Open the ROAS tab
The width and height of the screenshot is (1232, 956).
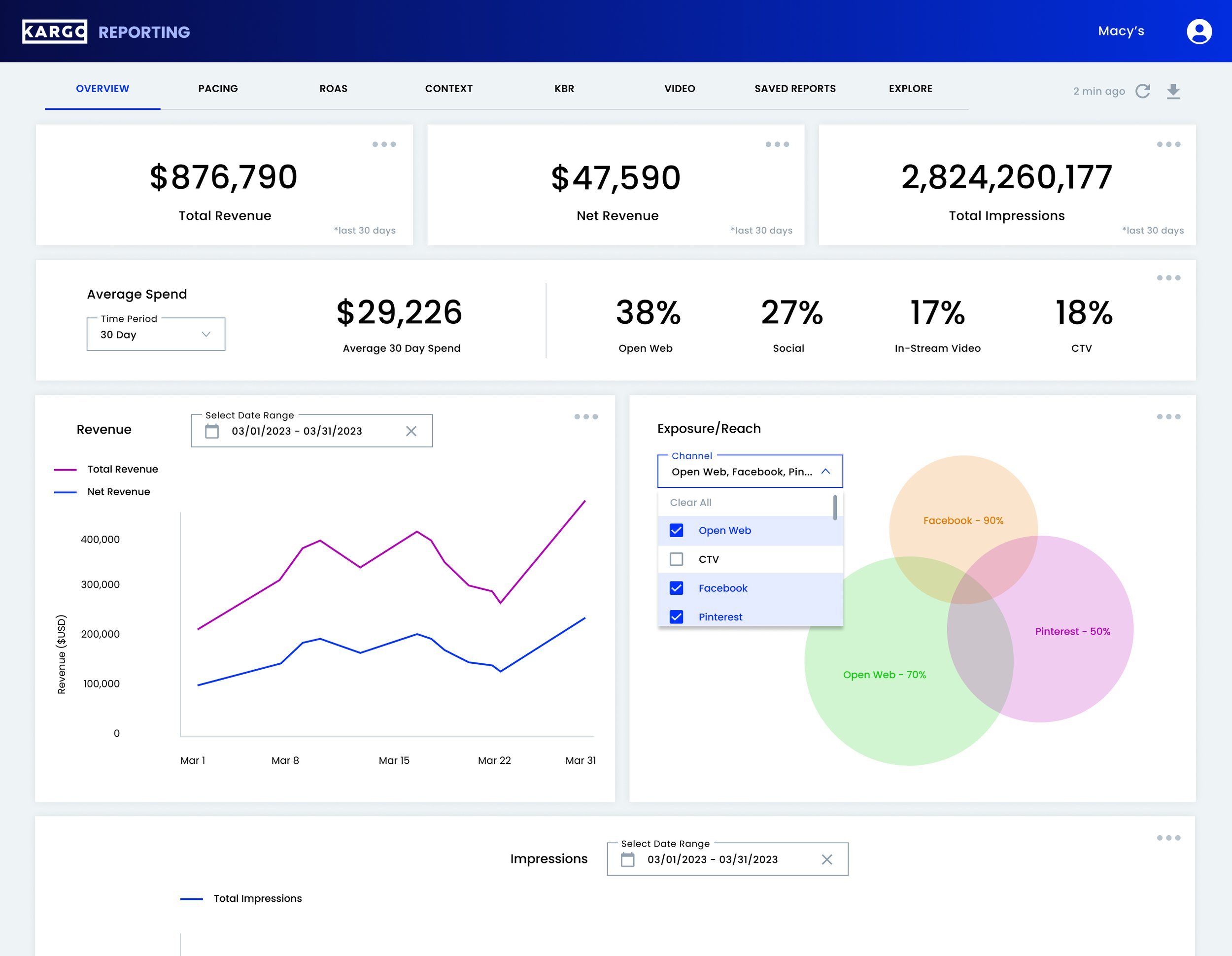click(x=334, y=89)
